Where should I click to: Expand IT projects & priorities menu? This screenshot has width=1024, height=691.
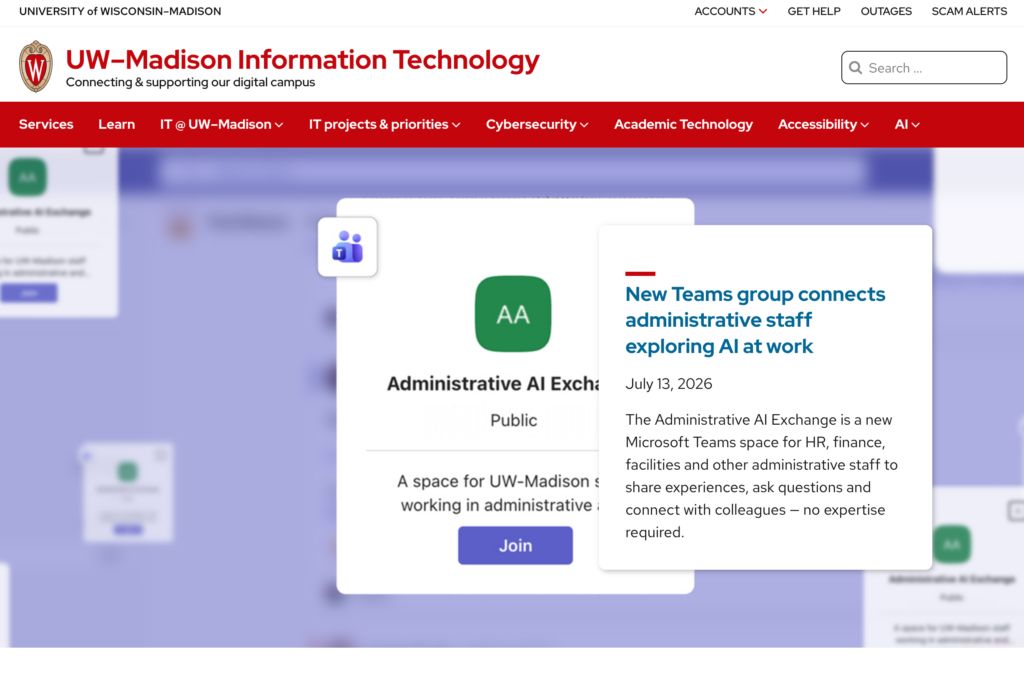[385, 124]
